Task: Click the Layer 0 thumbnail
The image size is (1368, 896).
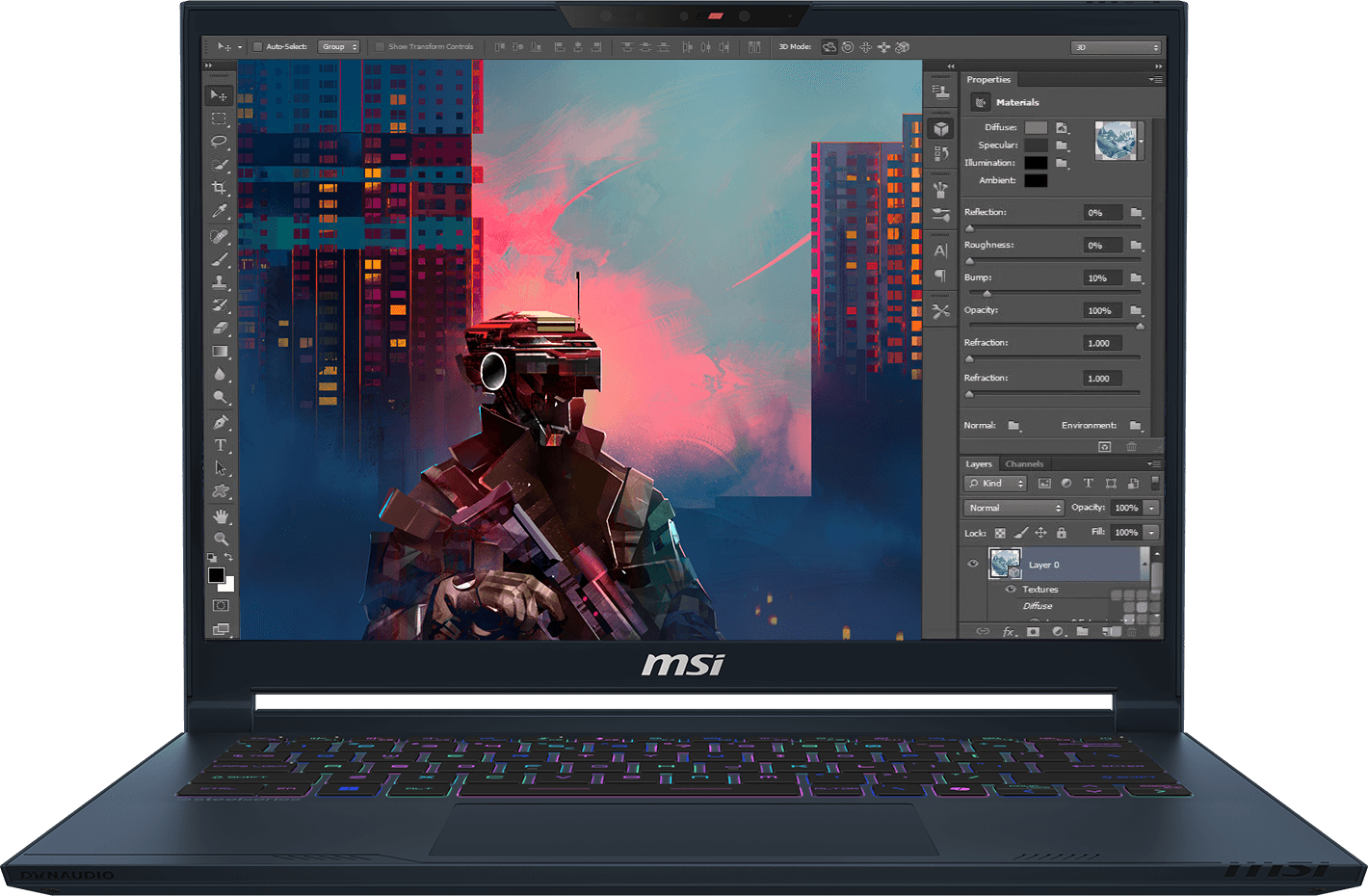Action: (x=1005, y=563)
